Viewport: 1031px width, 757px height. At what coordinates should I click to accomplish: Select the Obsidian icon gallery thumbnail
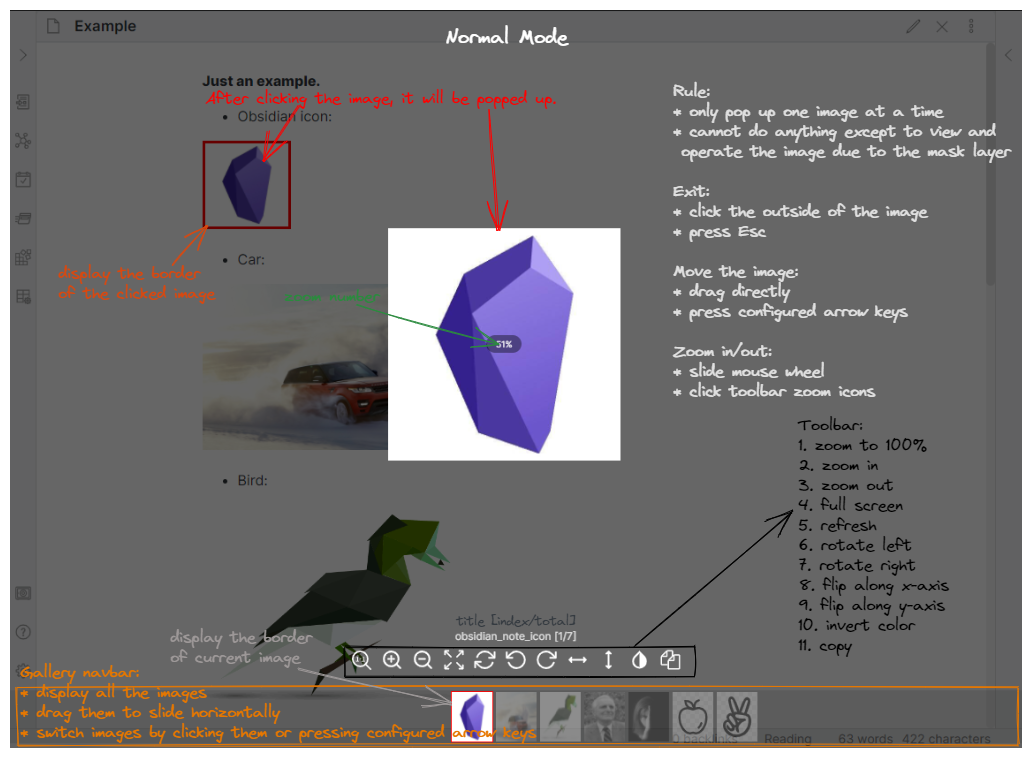point(472,716)
